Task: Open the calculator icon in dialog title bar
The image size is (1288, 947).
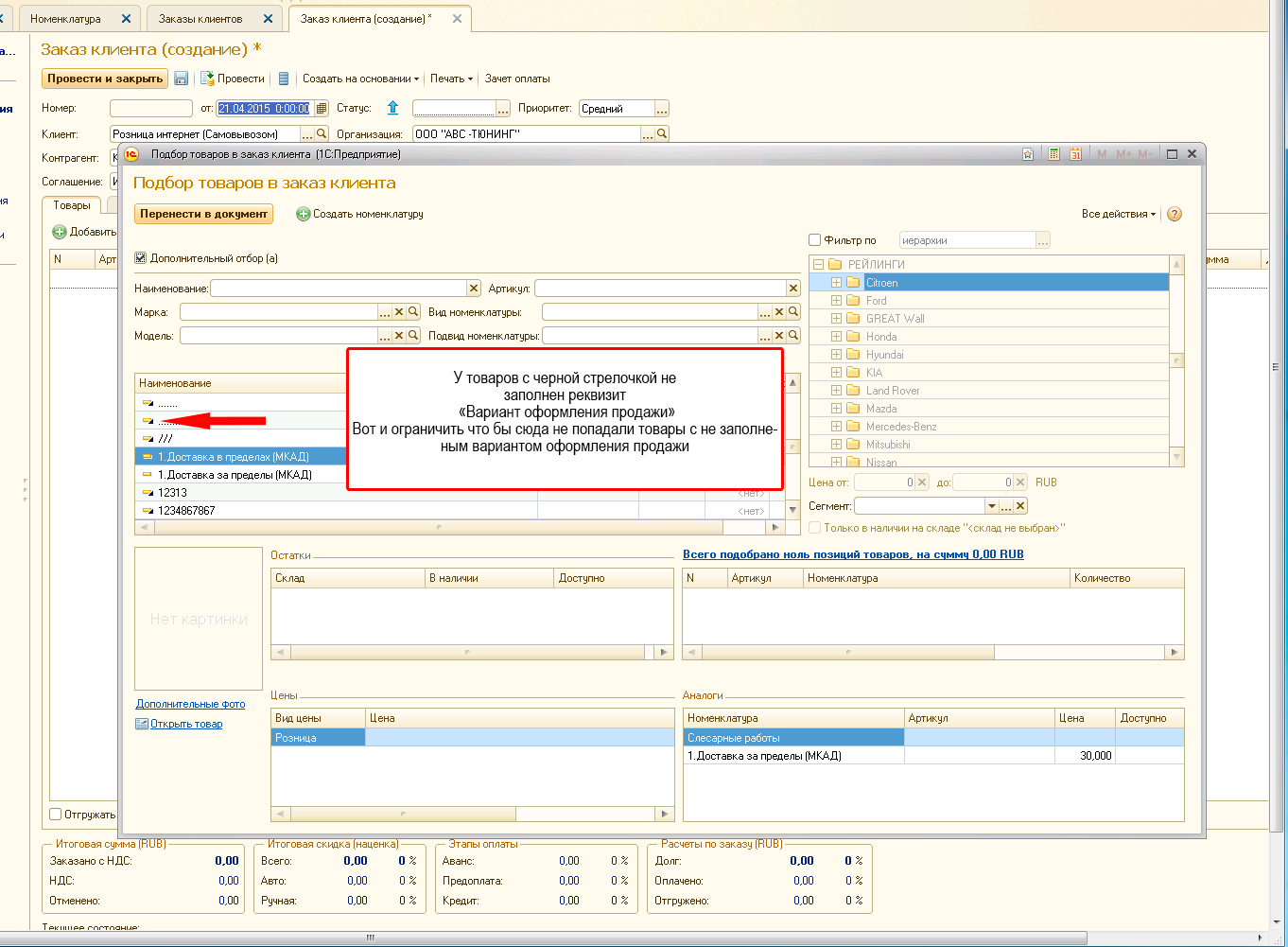Action: [1053, 154]
